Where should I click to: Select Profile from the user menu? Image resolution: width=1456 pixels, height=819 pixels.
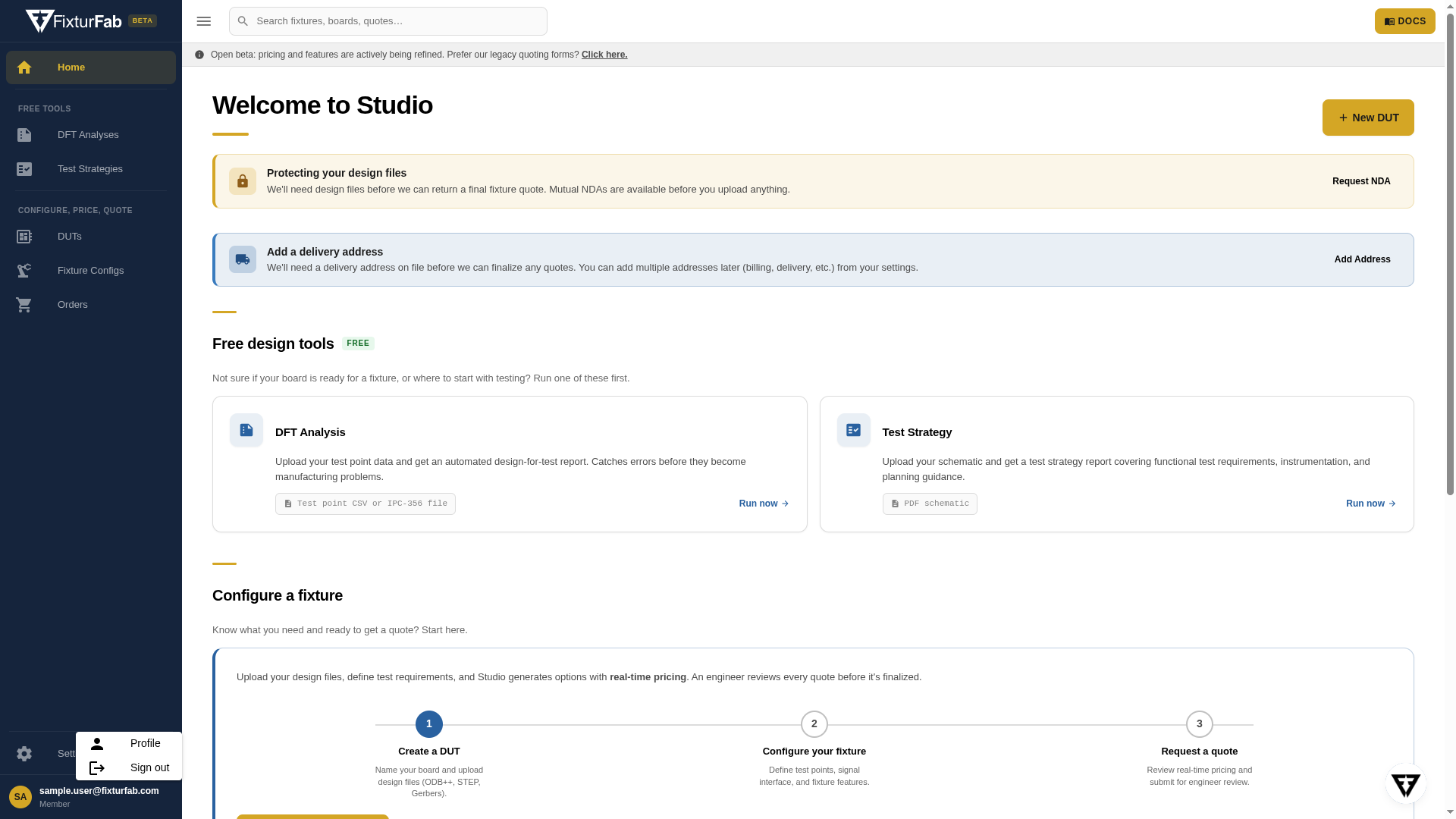(129, 744)
